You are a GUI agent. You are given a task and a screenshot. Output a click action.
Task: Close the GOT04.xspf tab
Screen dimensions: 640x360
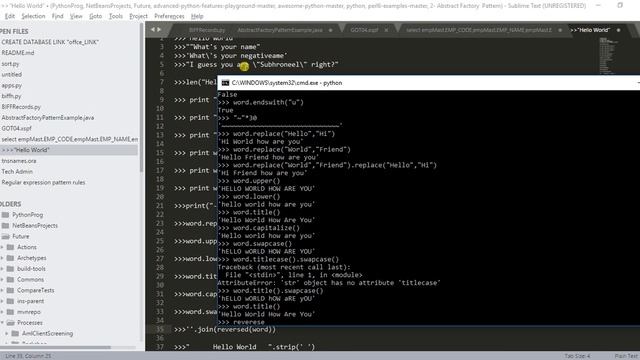point(387,30)
